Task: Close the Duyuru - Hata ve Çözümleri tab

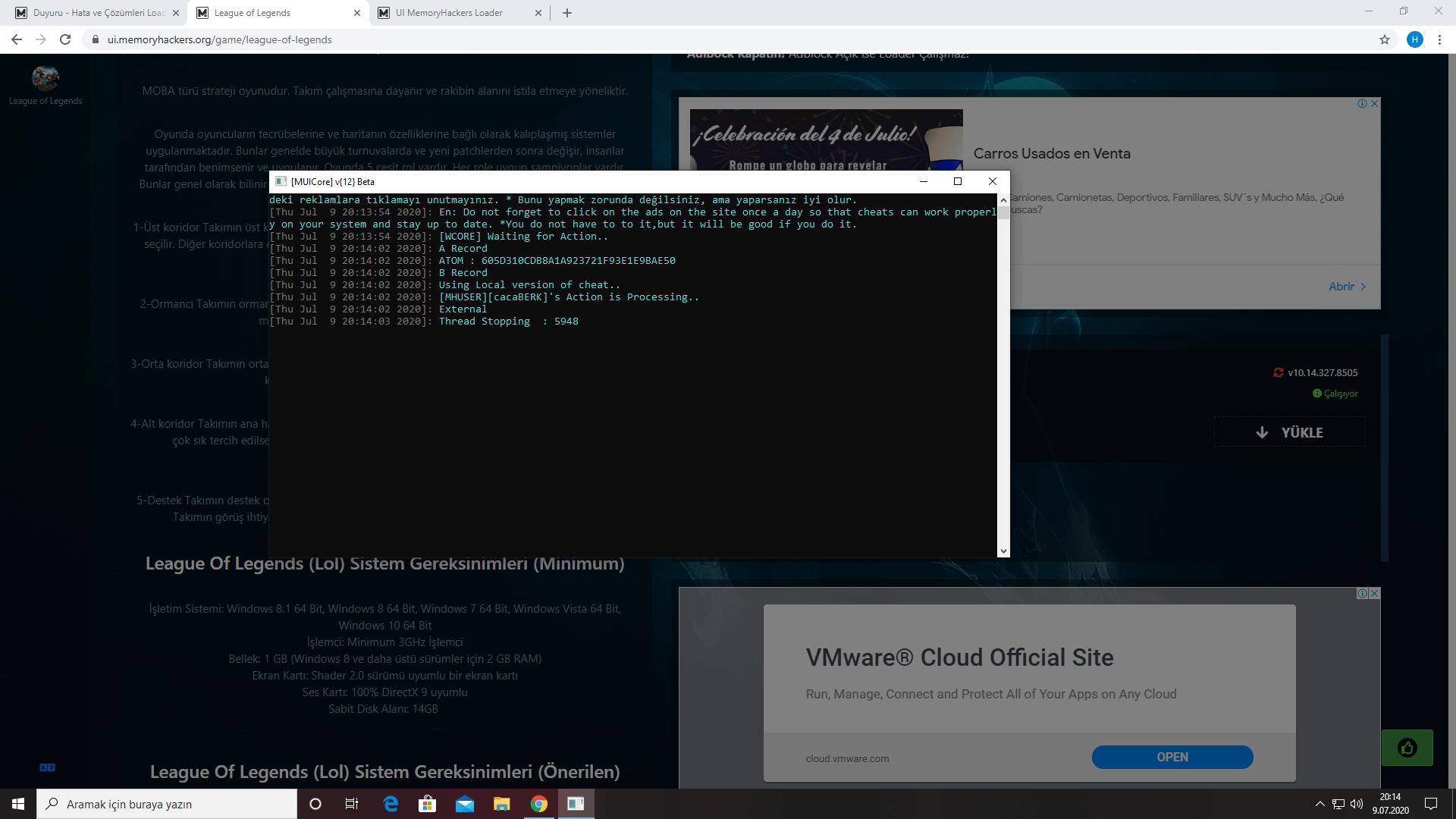Action: click(x=176, y=13)
